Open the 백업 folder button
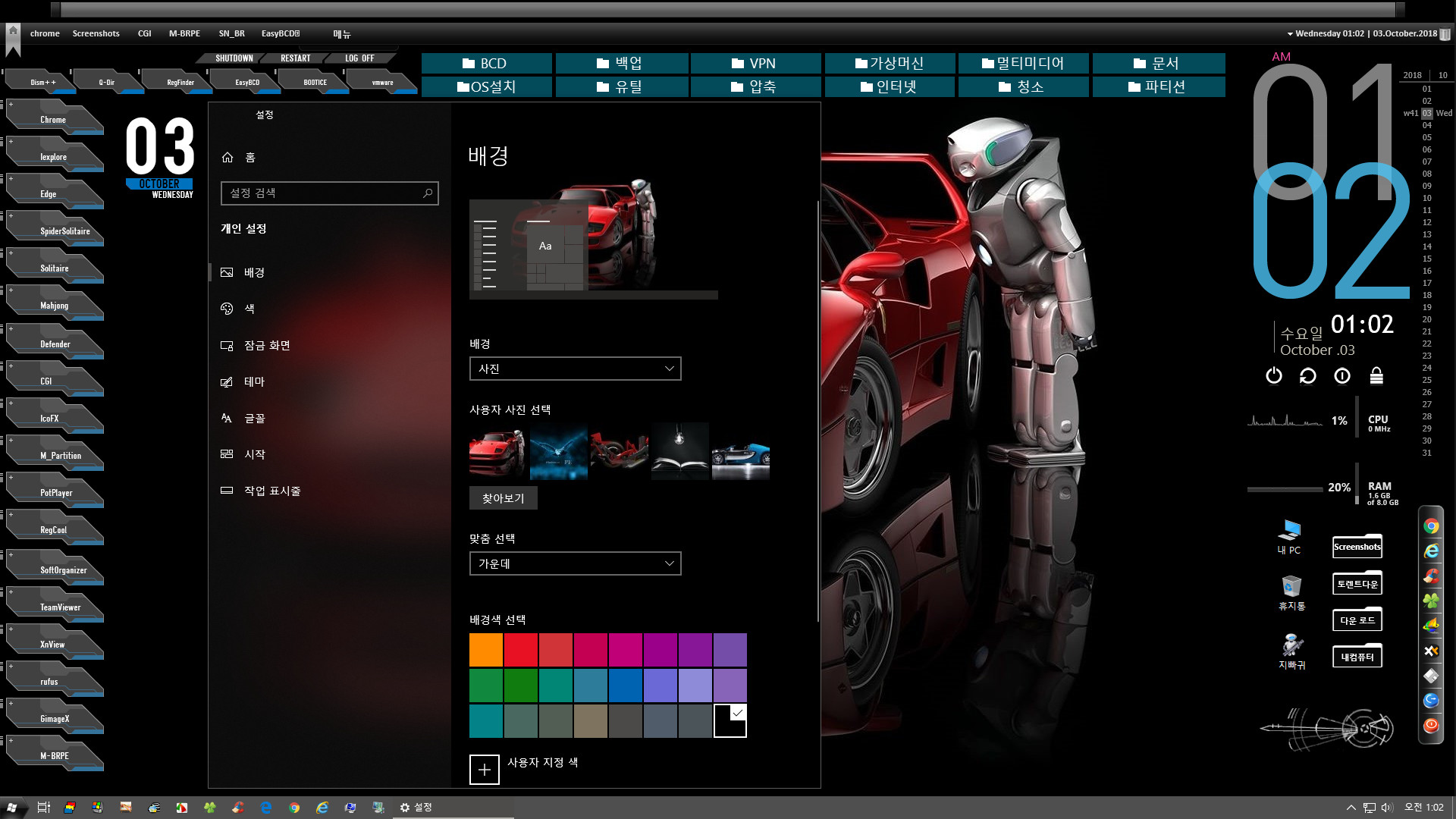 621,64
